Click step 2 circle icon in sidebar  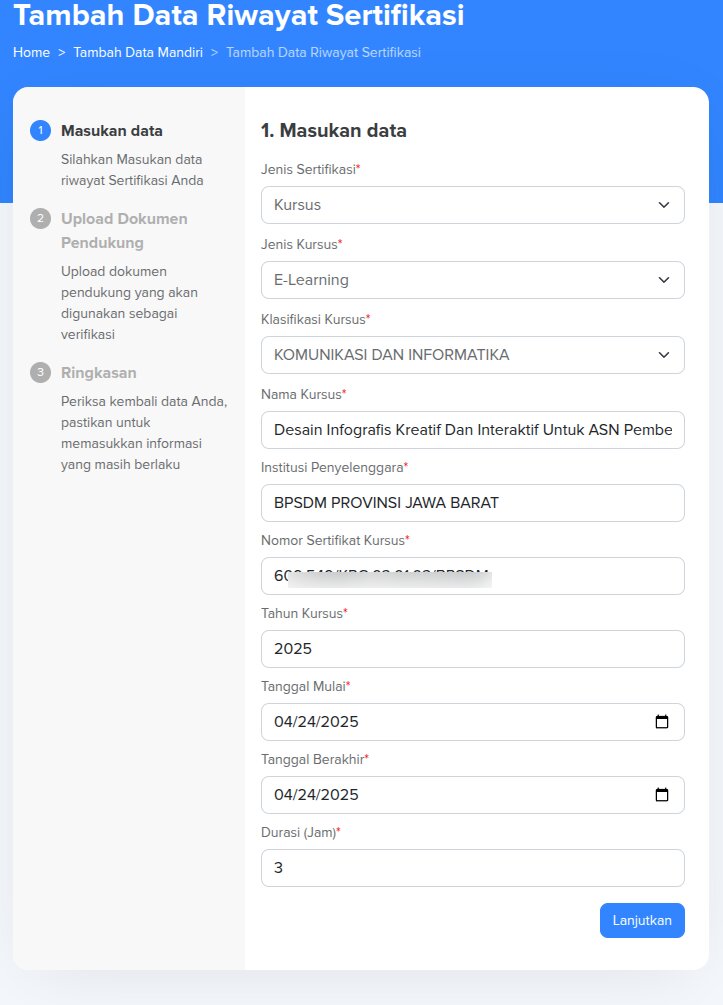(x=40, y=219)
